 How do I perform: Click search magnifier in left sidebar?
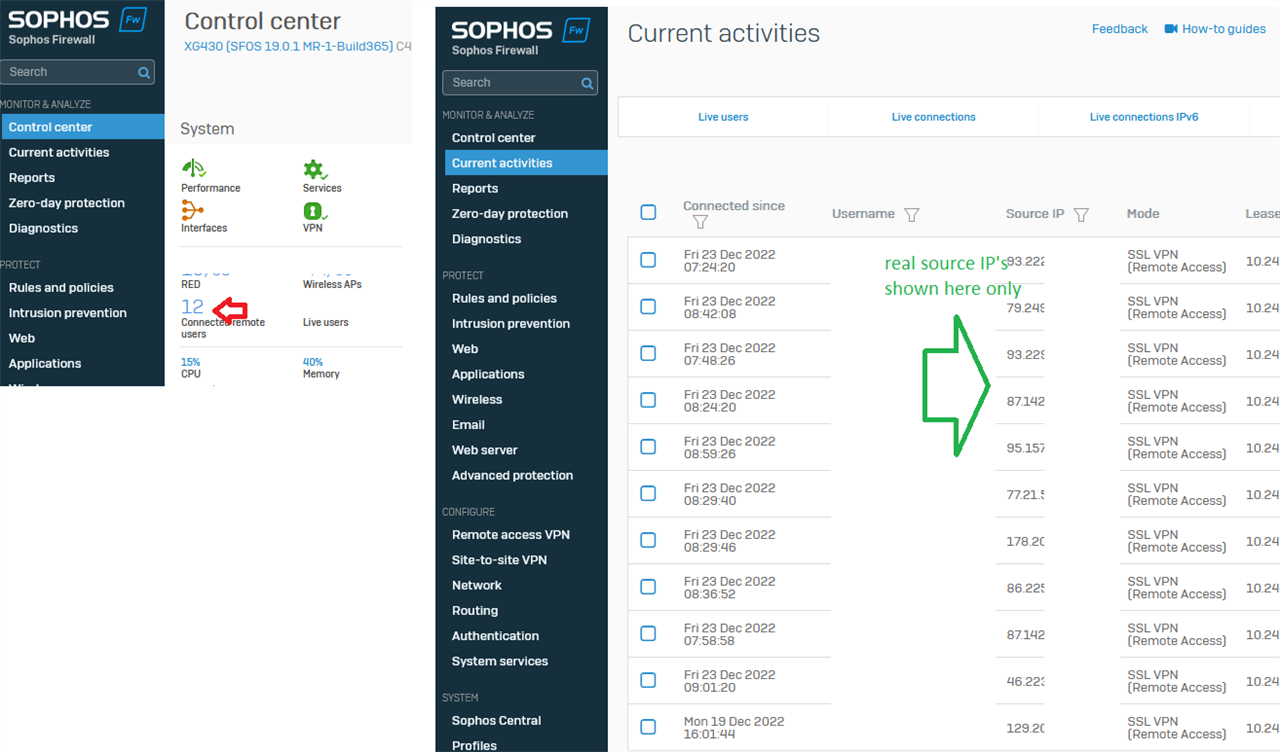point(144,72)
